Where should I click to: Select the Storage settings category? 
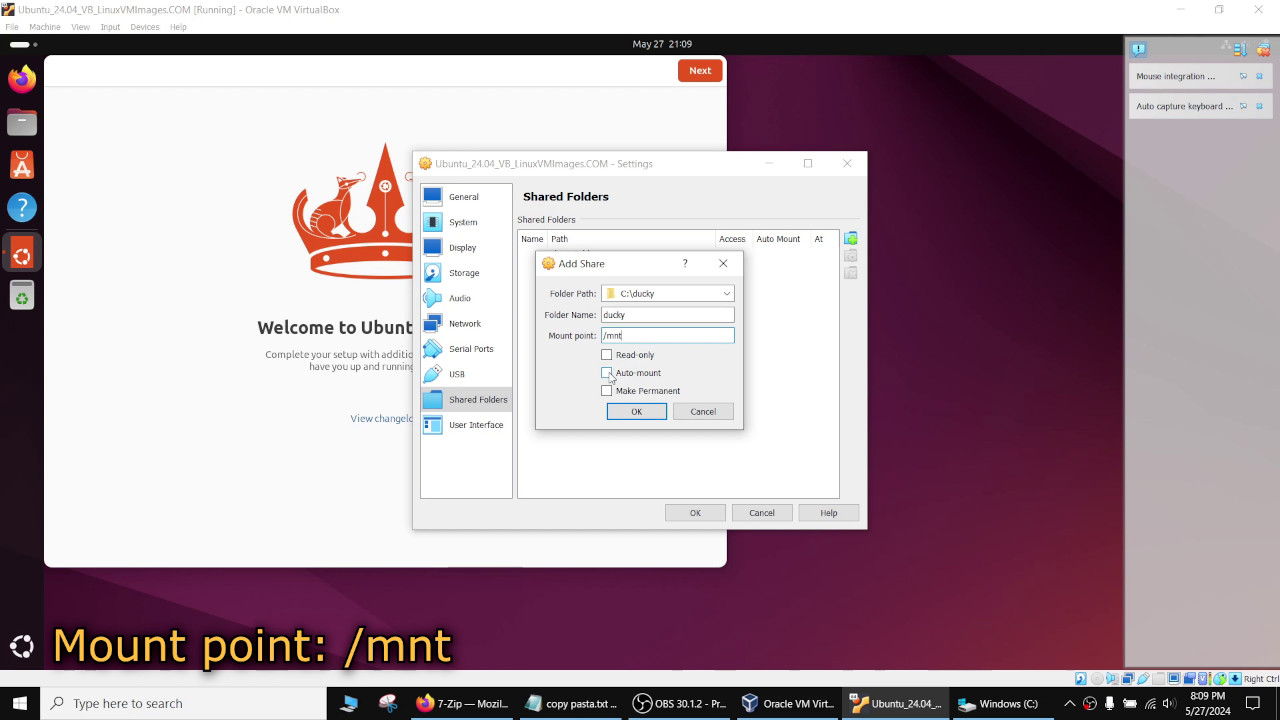point(466,273)
